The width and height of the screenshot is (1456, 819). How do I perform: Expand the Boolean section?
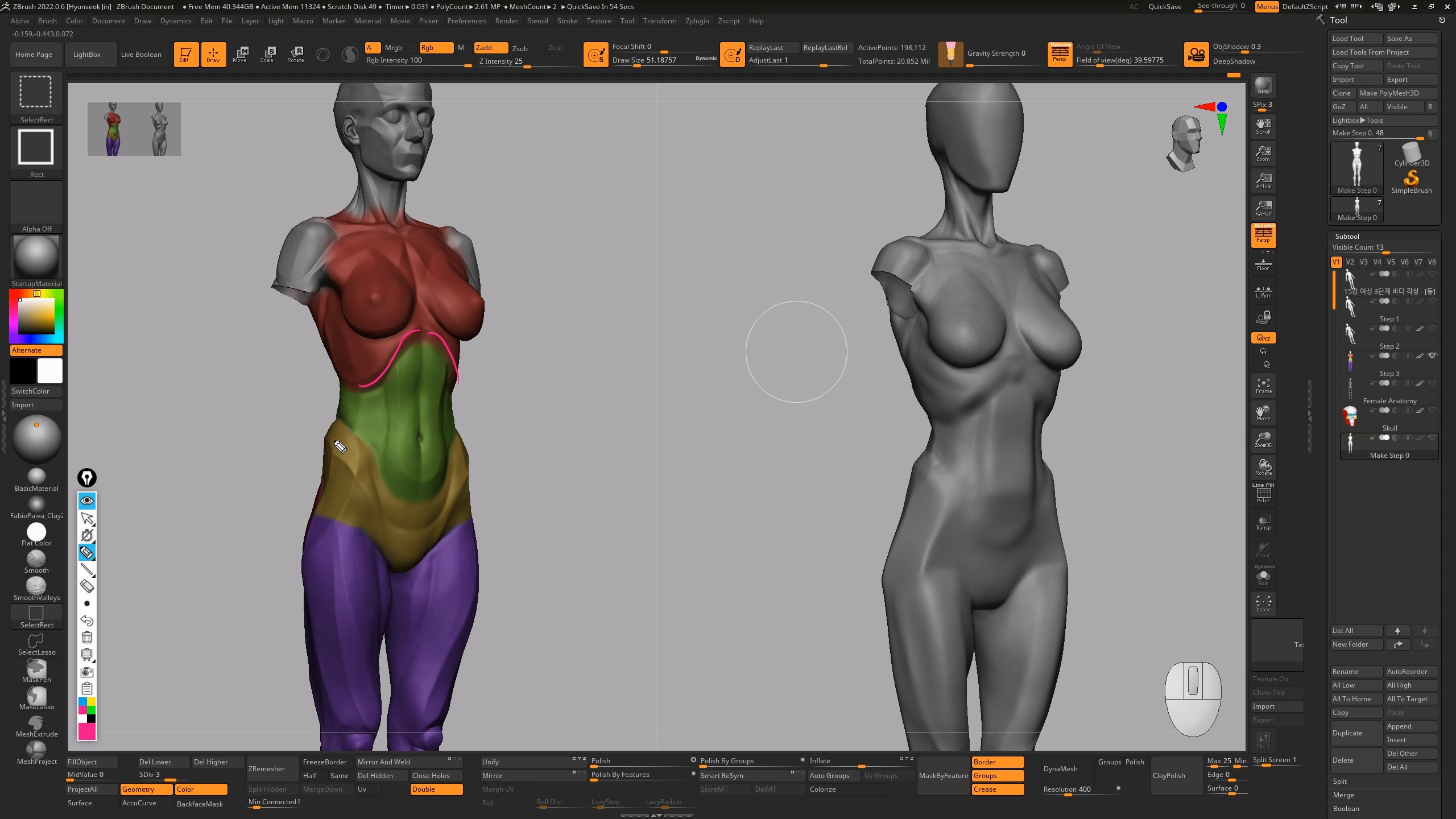1346,808
